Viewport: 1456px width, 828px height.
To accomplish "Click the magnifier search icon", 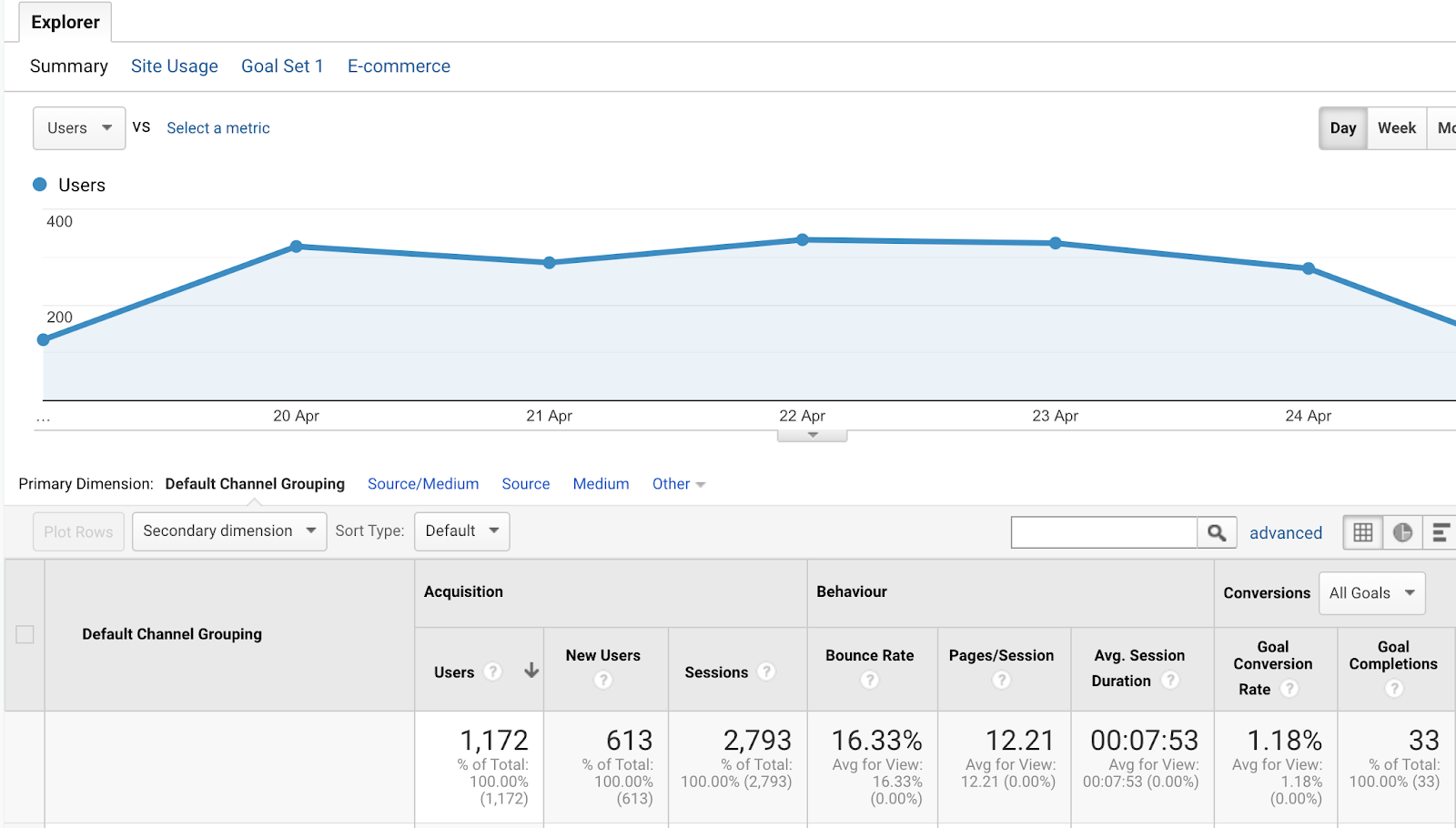I will point(1217,532).
